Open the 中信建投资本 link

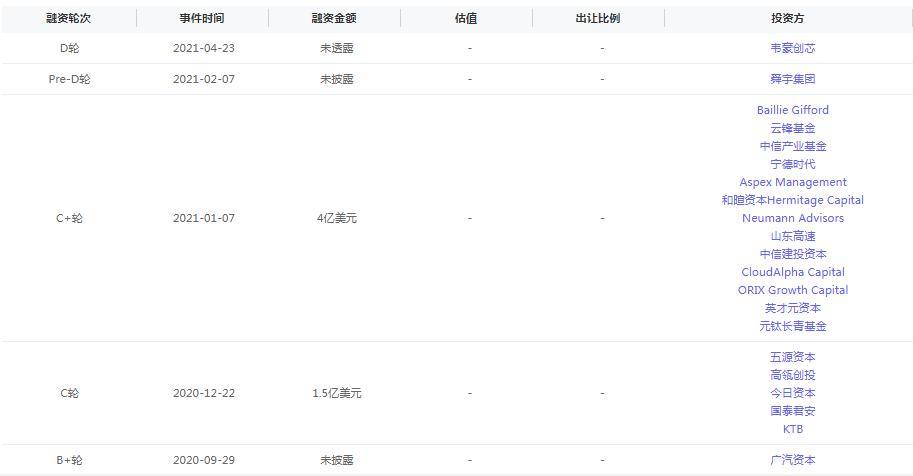[792, 254]
